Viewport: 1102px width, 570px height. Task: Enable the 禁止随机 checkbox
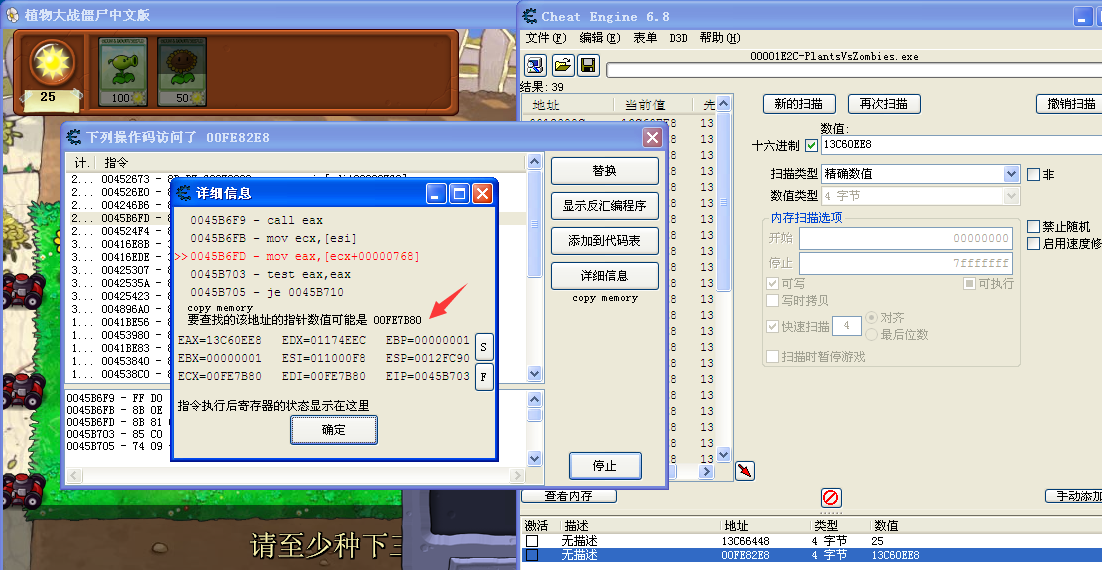(x=1033, y=226)
